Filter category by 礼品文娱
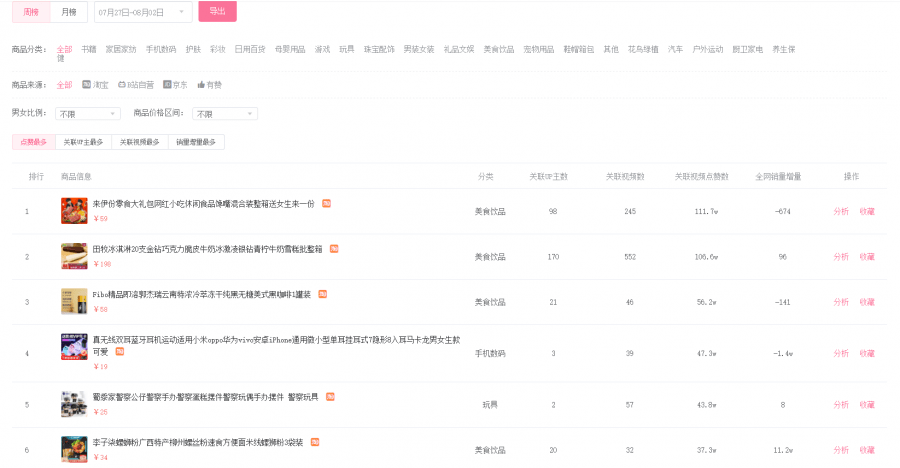Screen dimensions: 900x468 [x=459, y=49]
